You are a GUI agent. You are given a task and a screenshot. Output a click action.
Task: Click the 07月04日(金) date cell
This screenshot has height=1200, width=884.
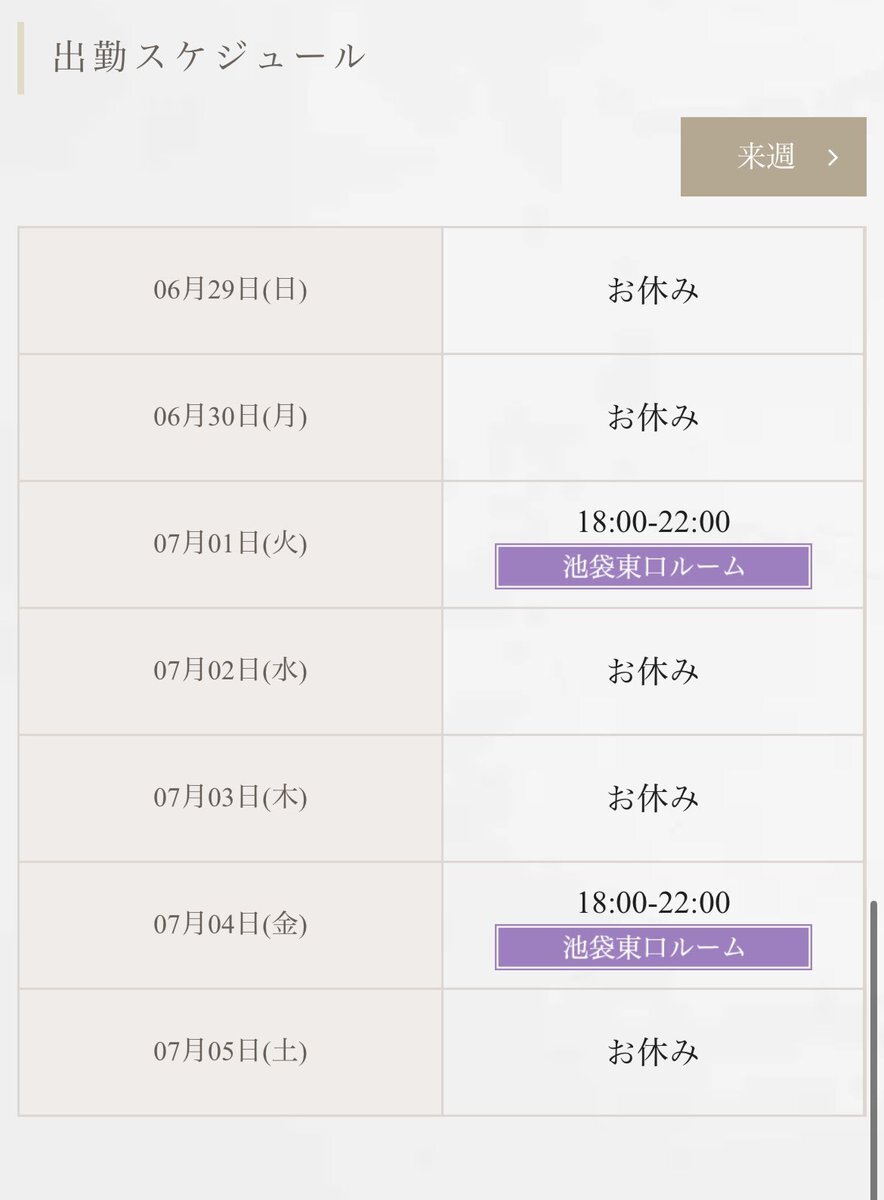tap(230, 925)
